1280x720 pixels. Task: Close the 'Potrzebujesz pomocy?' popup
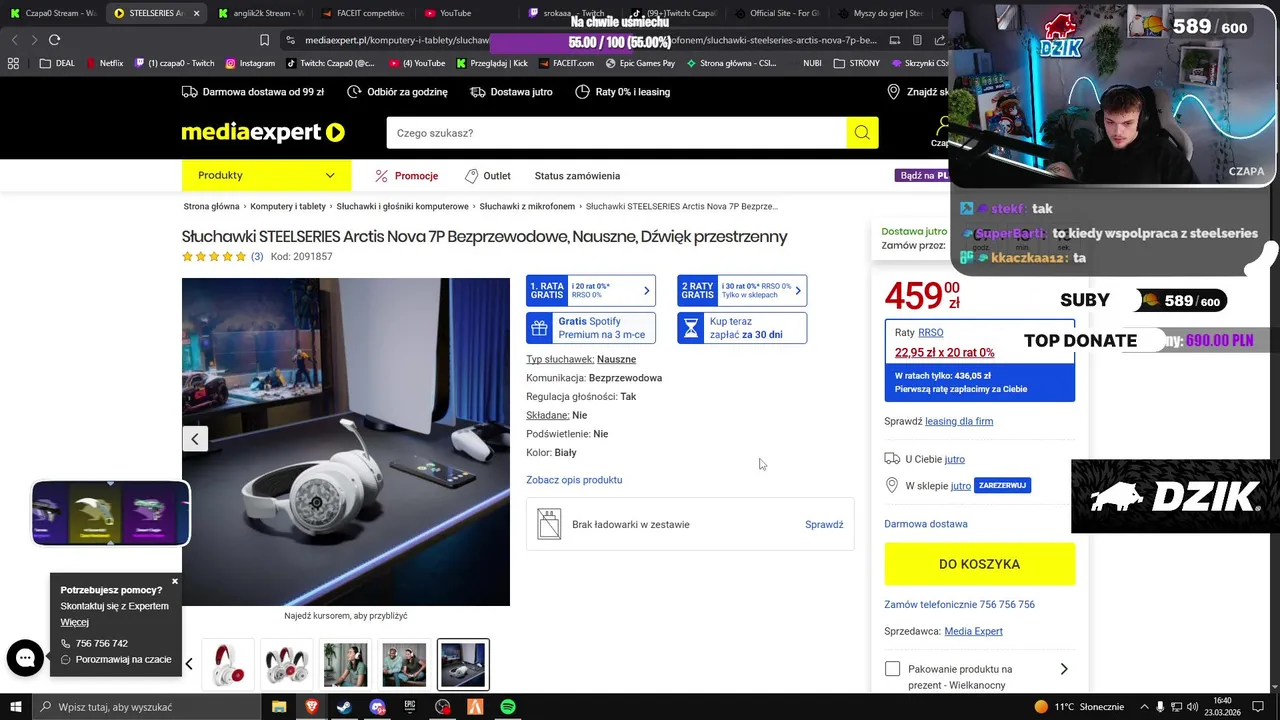(175, 581)
